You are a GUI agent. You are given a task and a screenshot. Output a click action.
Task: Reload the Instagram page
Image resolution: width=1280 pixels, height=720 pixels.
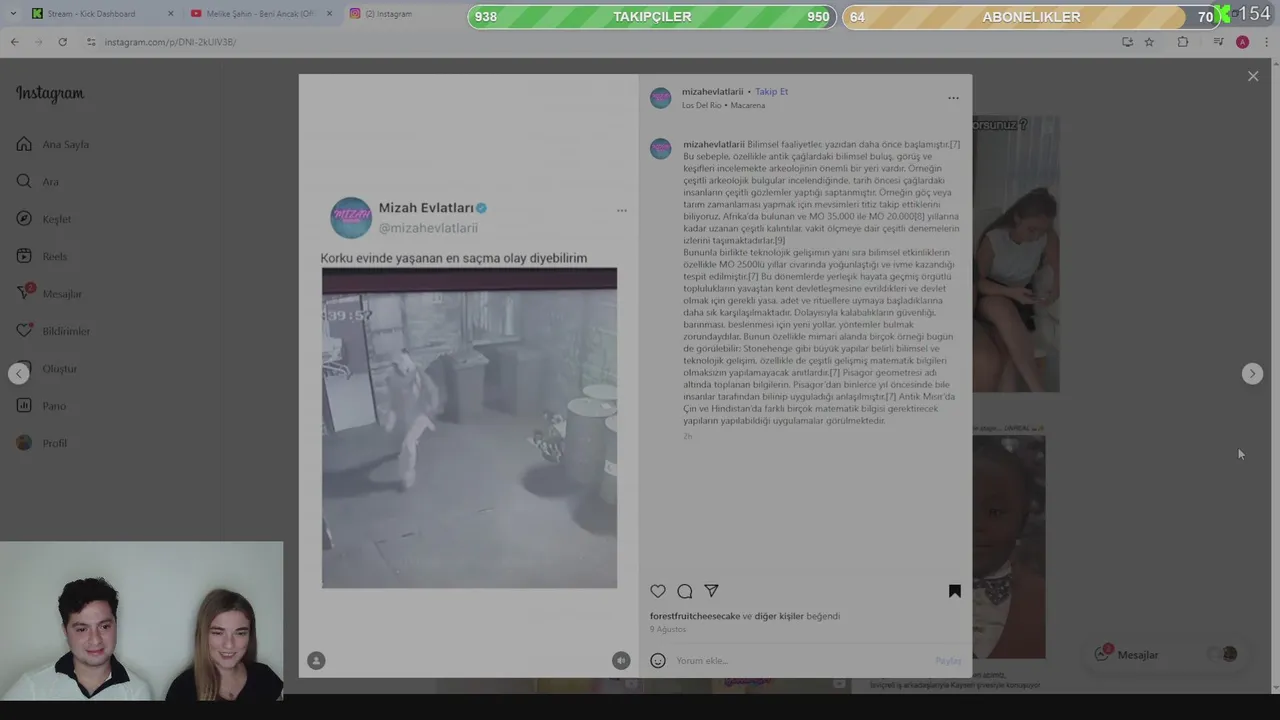pyautogui.click(x=62, y=42)
